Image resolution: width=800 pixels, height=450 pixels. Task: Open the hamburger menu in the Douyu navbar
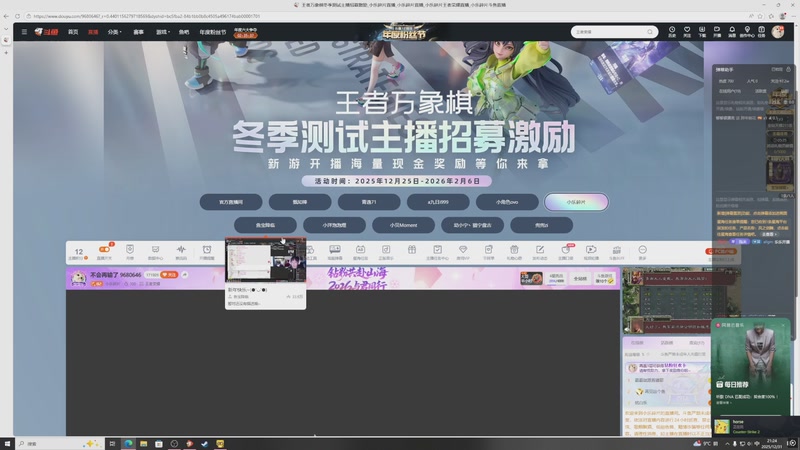[24, 32]
